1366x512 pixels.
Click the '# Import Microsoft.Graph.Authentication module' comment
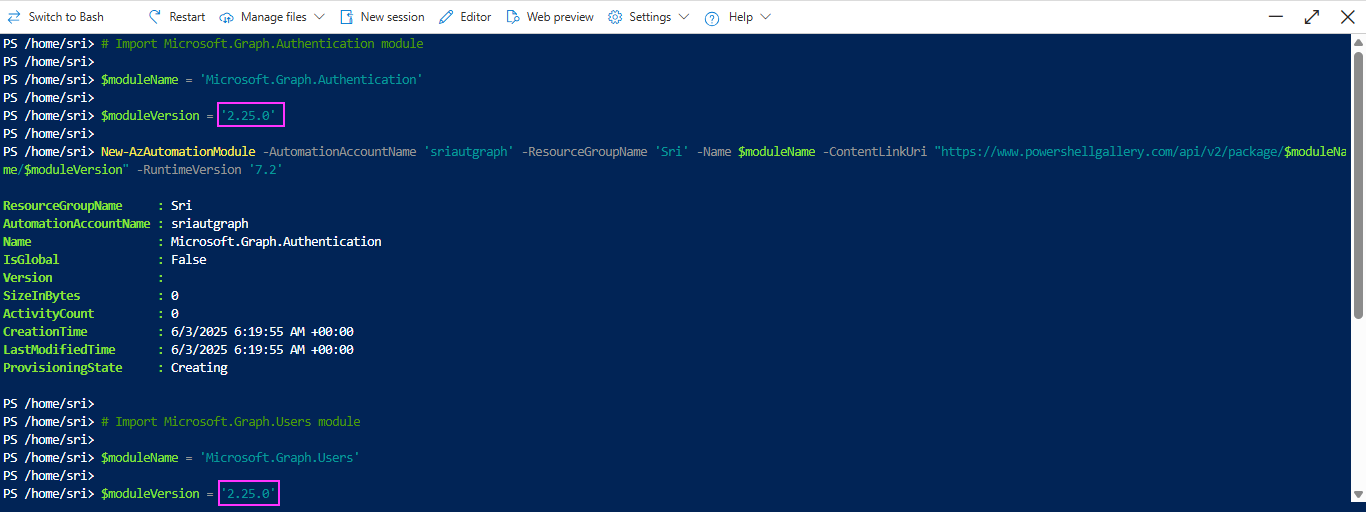tap(262, 44)
